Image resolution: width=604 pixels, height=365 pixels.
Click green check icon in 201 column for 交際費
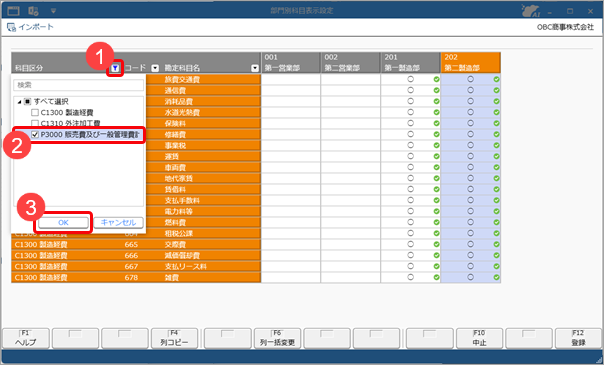(436, 244)
